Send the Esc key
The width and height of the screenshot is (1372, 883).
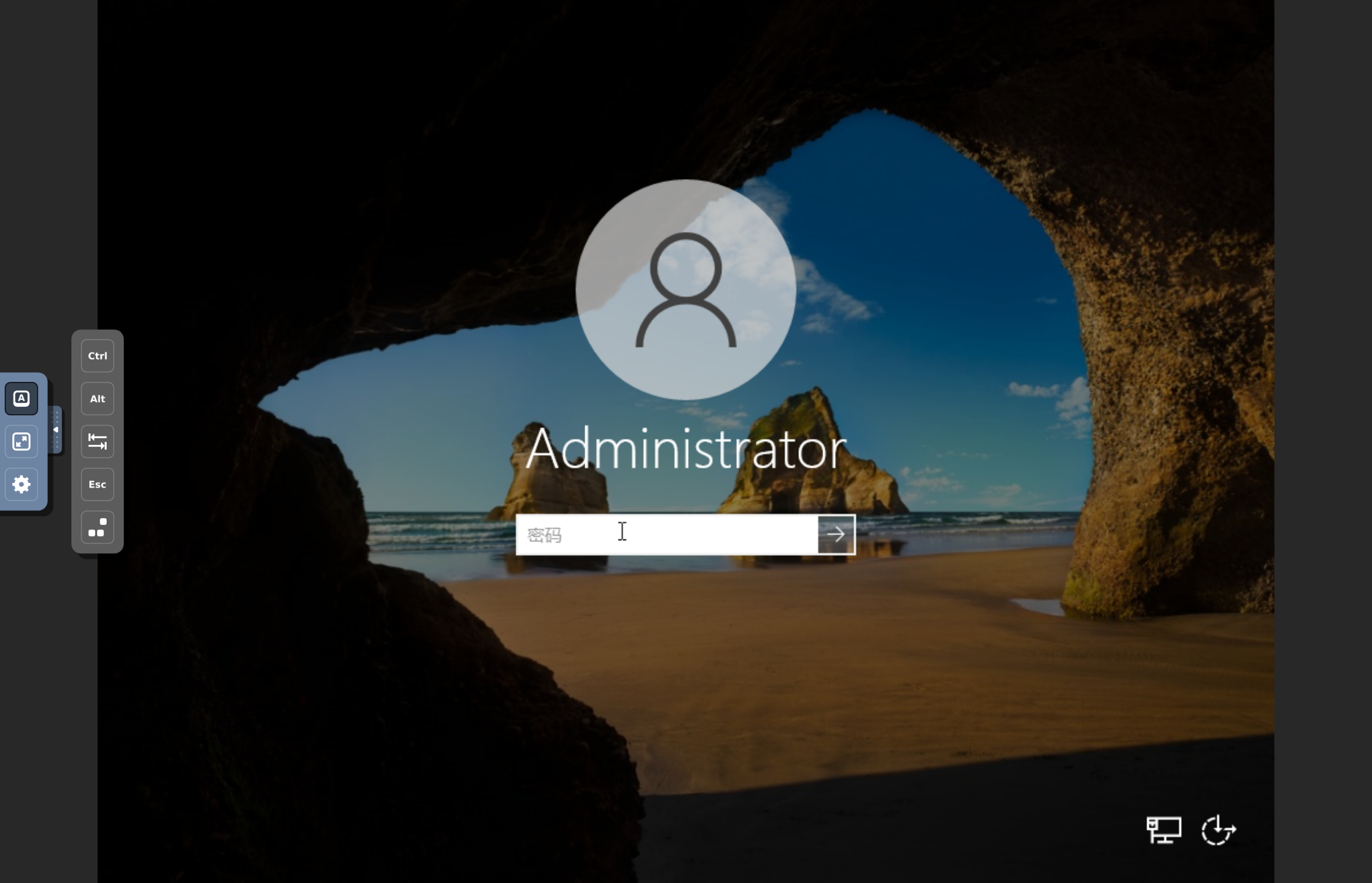97,484
